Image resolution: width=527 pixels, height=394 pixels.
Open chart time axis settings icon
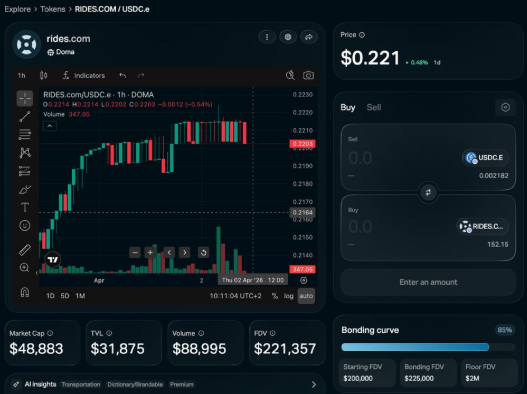pos(303,280)
